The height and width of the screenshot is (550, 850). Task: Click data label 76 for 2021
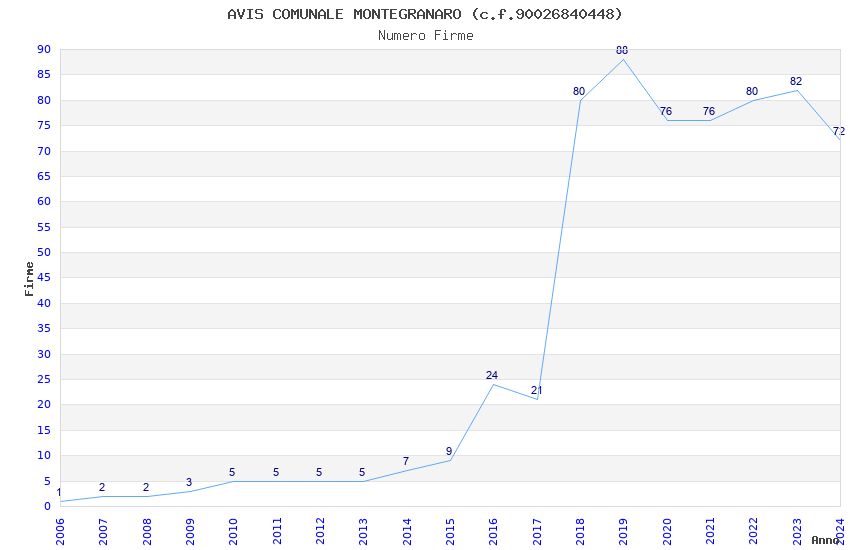[x=709, y=111]
